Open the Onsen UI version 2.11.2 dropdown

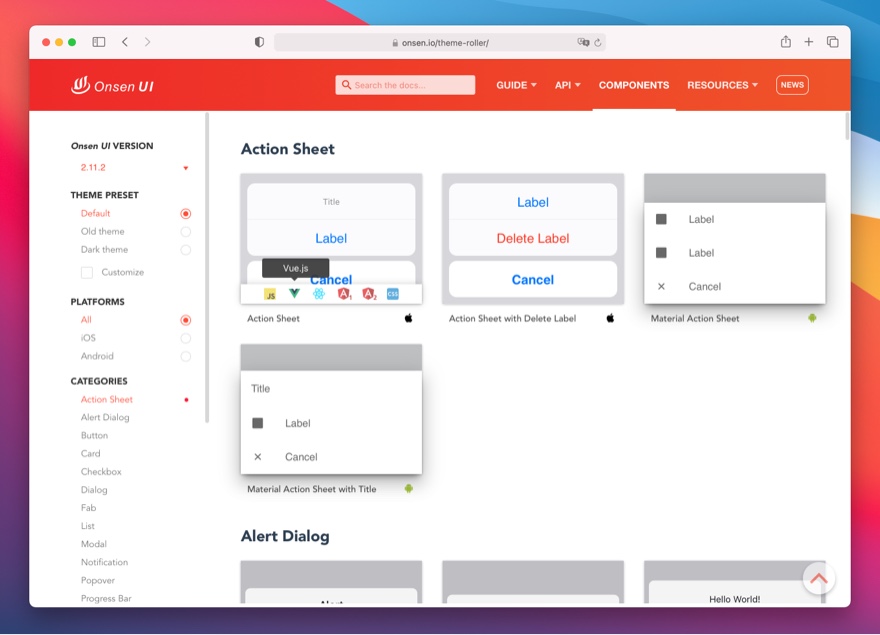133,167
